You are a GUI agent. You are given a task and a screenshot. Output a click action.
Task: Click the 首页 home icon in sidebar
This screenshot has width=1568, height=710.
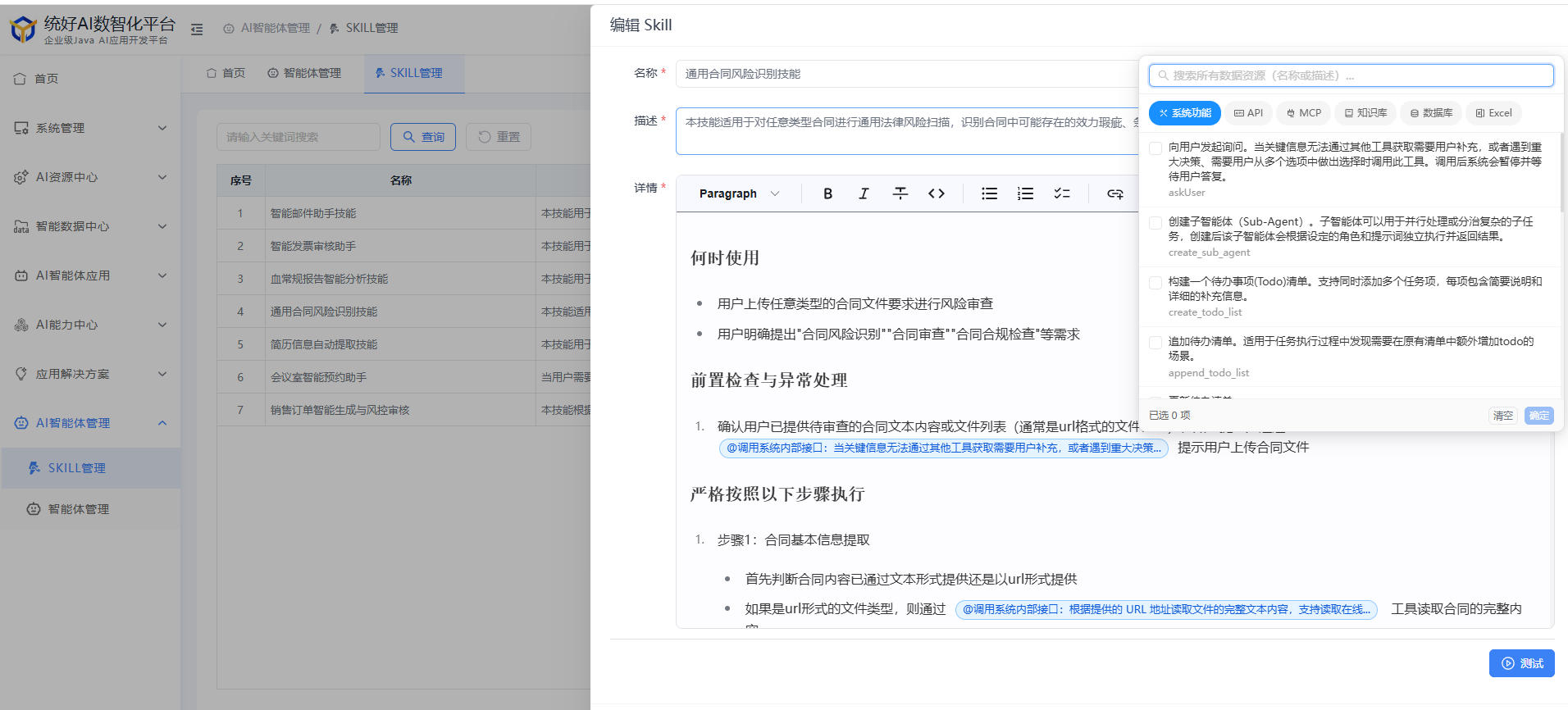[21, 79]
